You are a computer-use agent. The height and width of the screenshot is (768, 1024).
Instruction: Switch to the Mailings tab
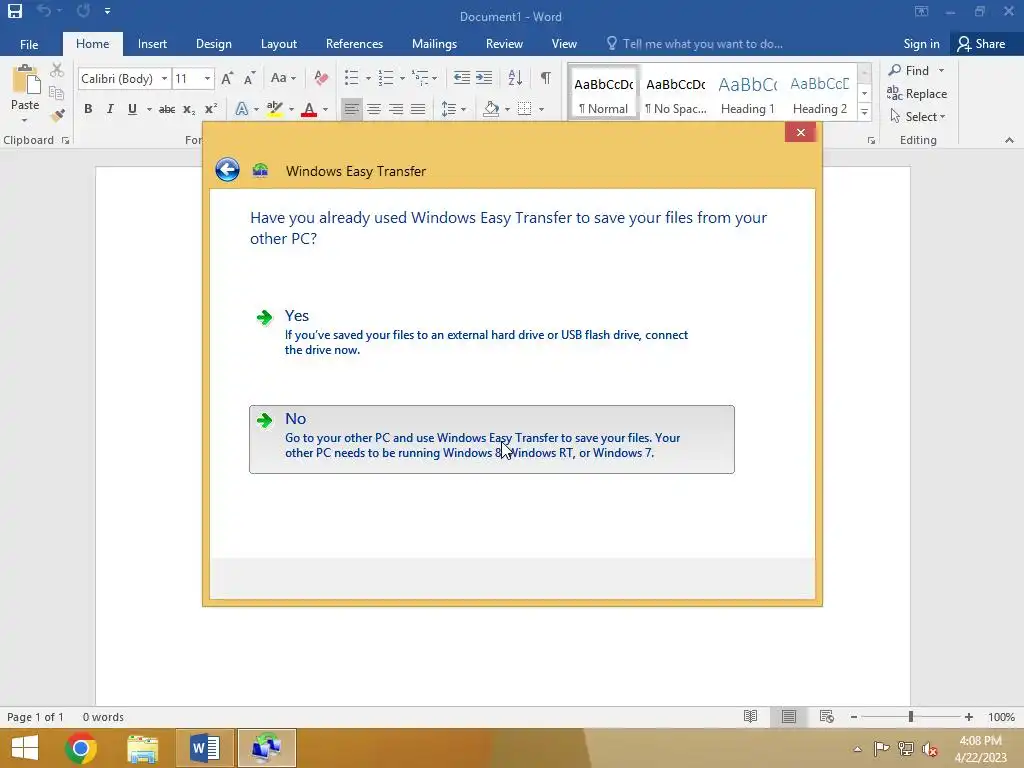pos(434,44)
